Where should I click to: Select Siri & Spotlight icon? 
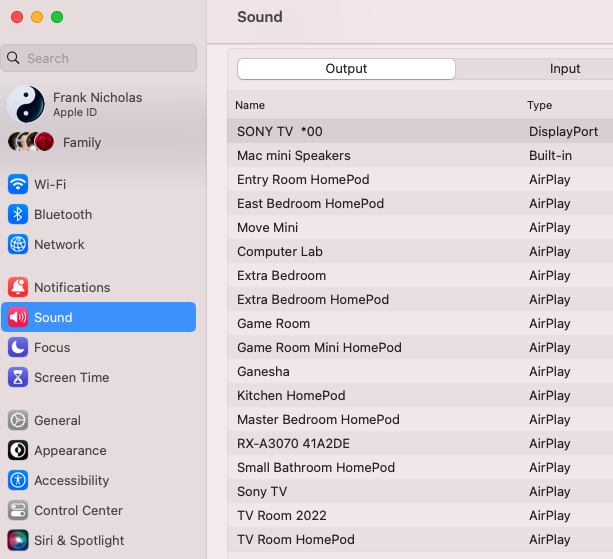click(18, 540)
